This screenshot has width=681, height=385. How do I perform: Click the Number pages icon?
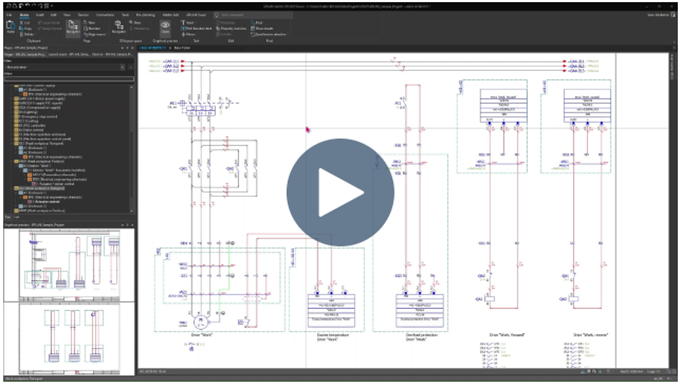point(92,28)
